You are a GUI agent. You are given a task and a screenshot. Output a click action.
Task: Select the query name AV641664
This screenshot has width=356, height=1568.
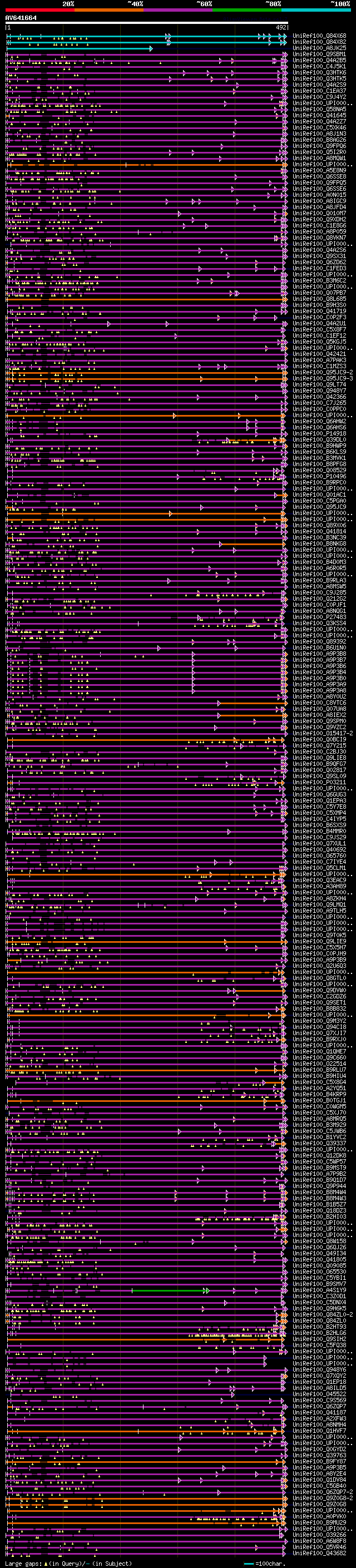click(x=21, y=18)
